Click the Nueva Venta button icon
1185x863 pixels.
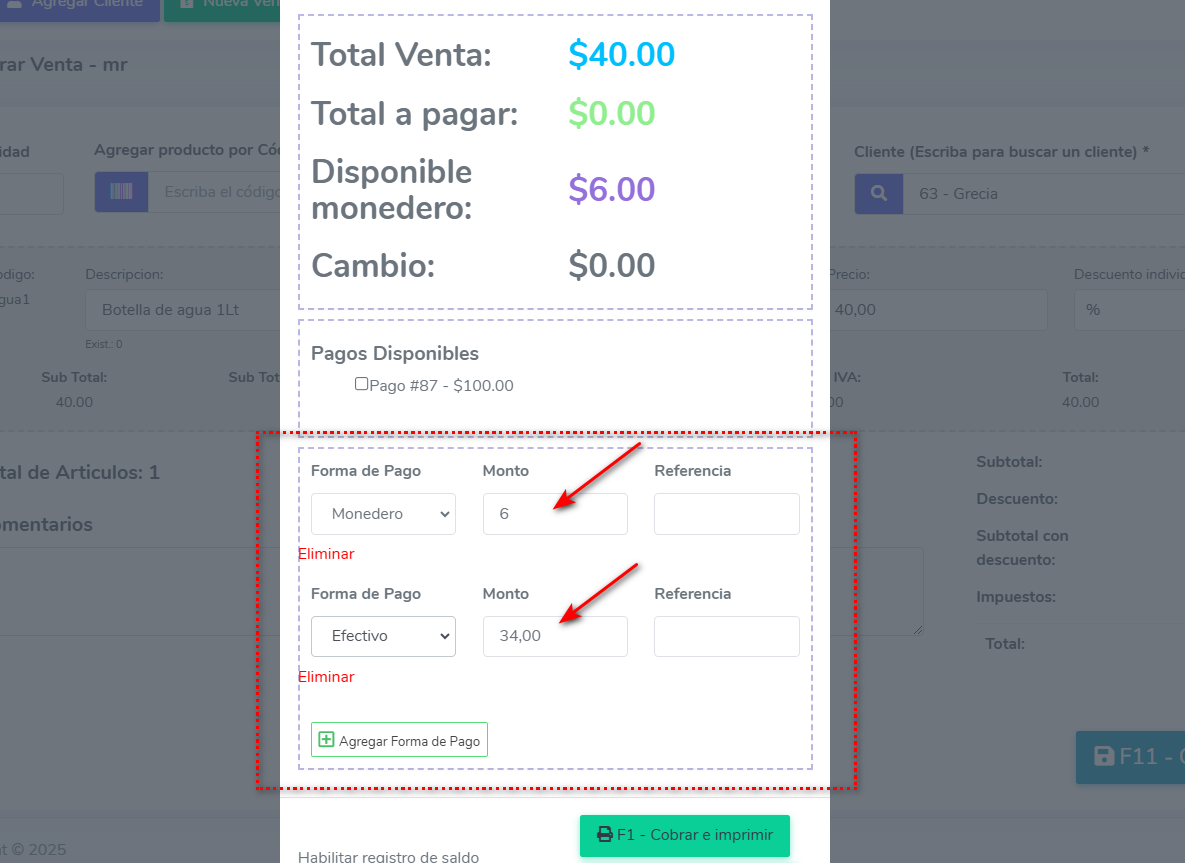tap(186, 3)
